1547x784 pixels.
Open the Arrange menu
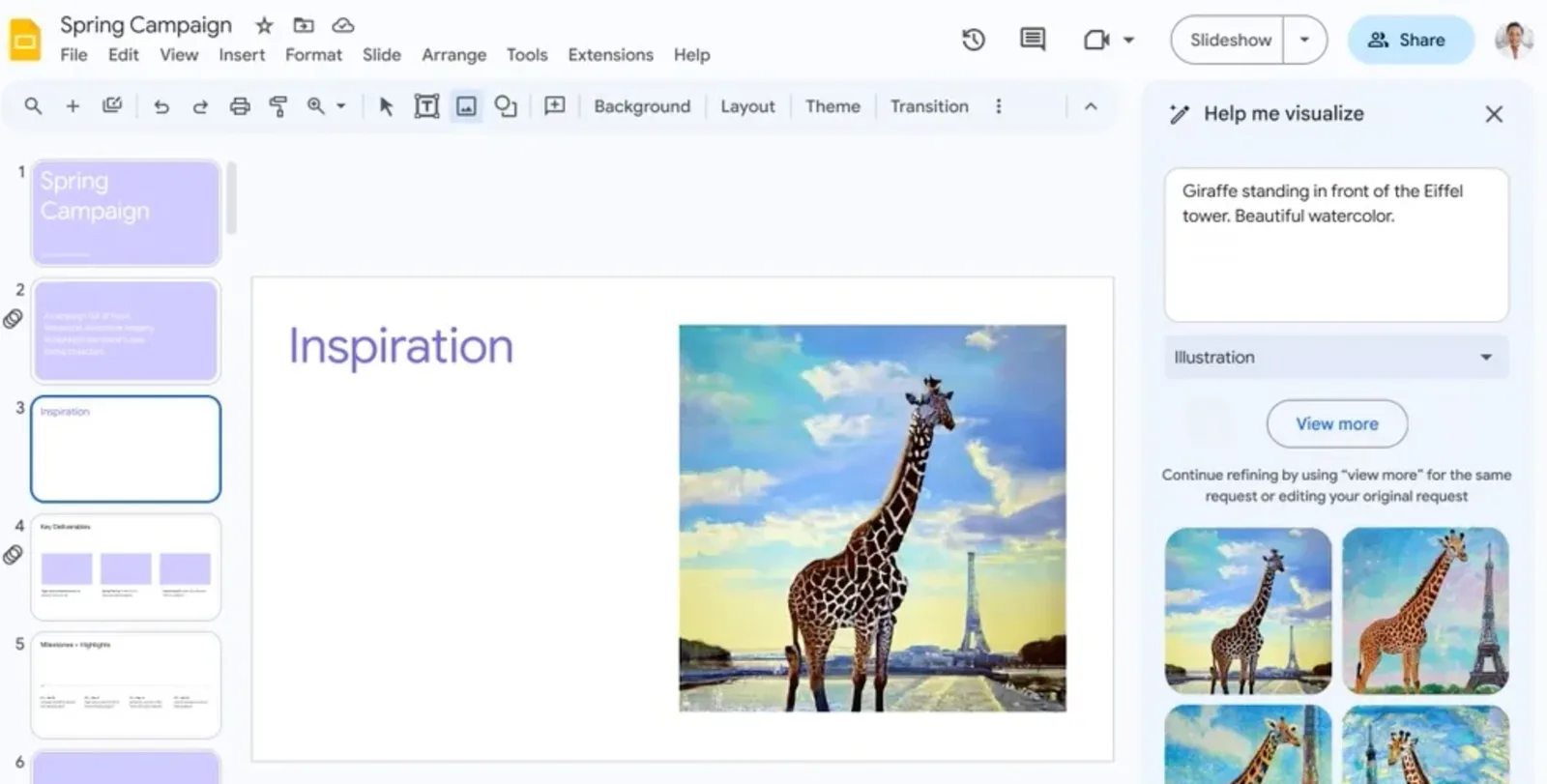pos(453,55)
